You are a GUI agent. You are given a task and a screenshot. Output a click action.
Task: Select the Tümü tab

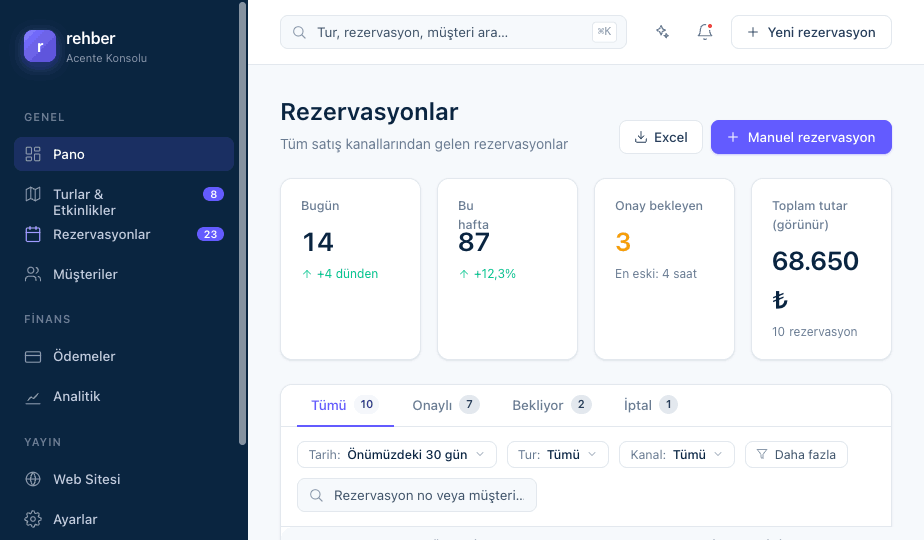(345, 405)
